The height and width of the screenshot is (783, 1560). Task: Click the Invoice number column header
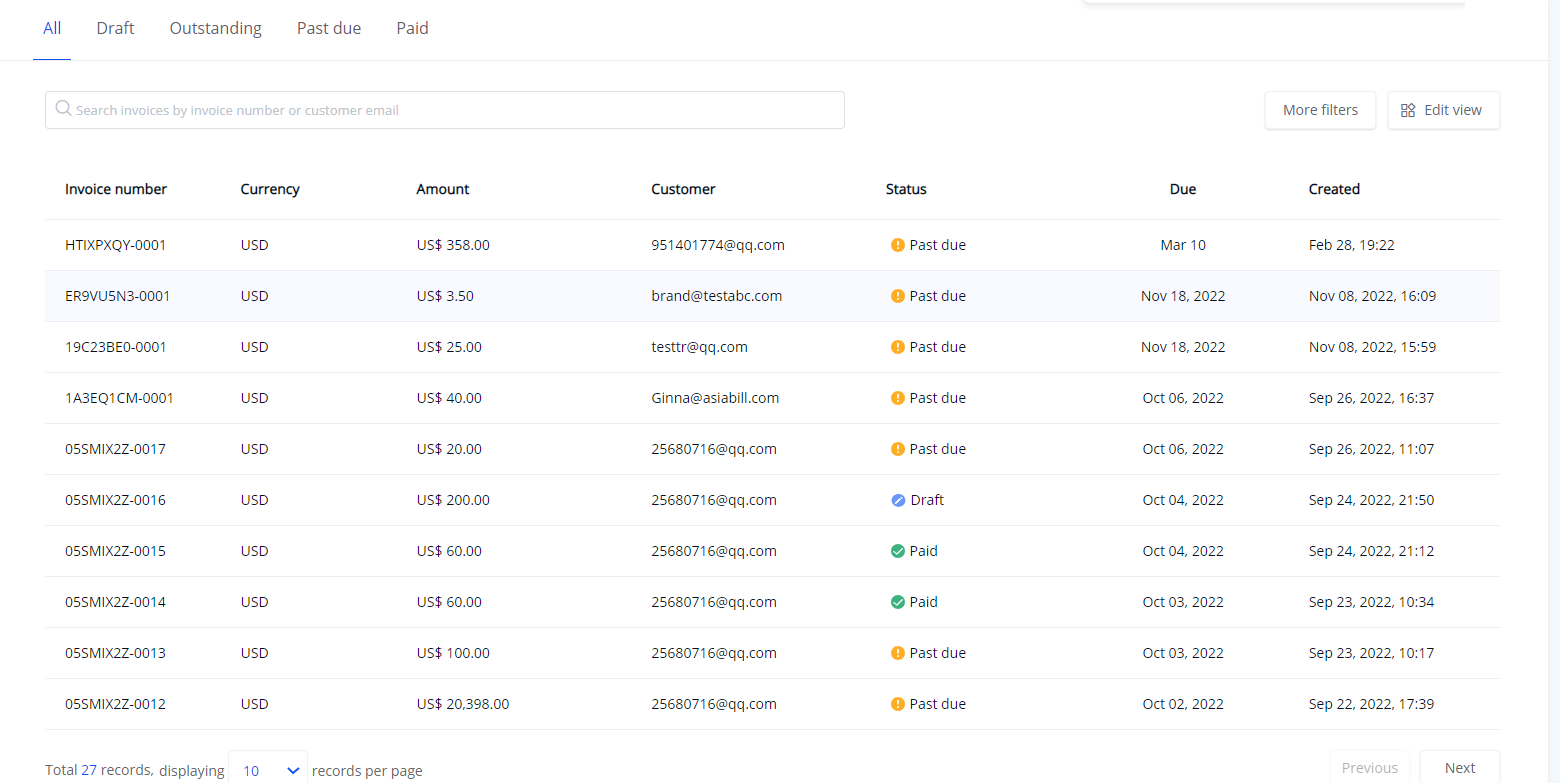[x=116, y=189]
